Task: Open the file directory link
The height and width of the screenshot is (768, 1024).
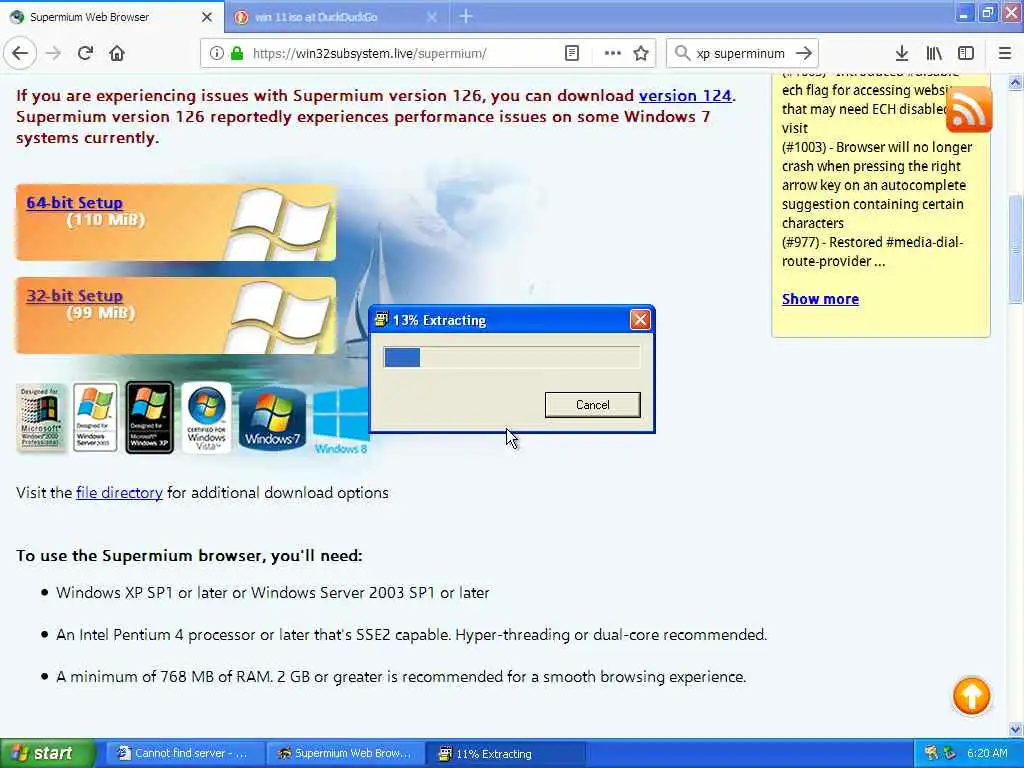Action: [120, 492]
